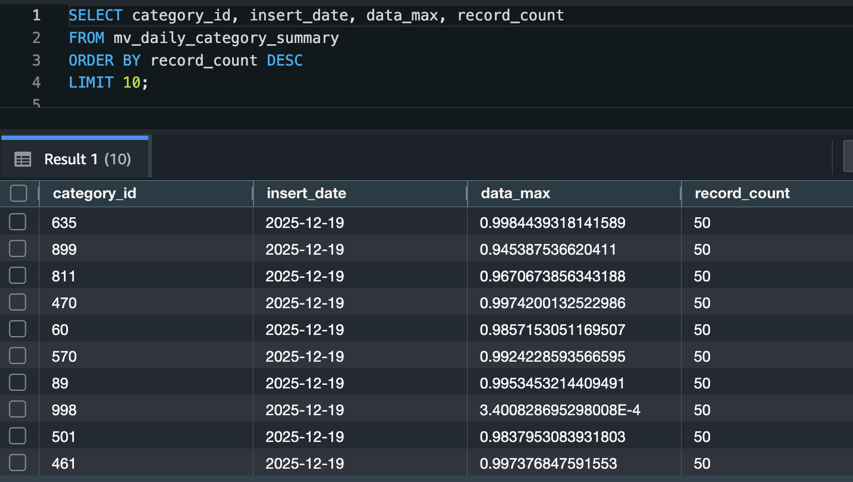The image size is (853, 482).
Task: Select data_max value 0.9857153051169507
Action: click(552, 329)
